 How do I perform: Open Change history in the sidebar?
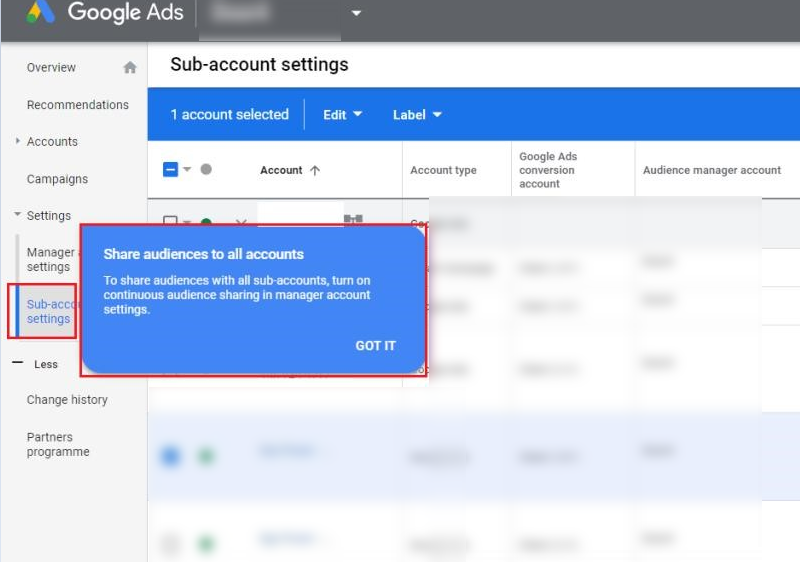click(x=67, y=400)
